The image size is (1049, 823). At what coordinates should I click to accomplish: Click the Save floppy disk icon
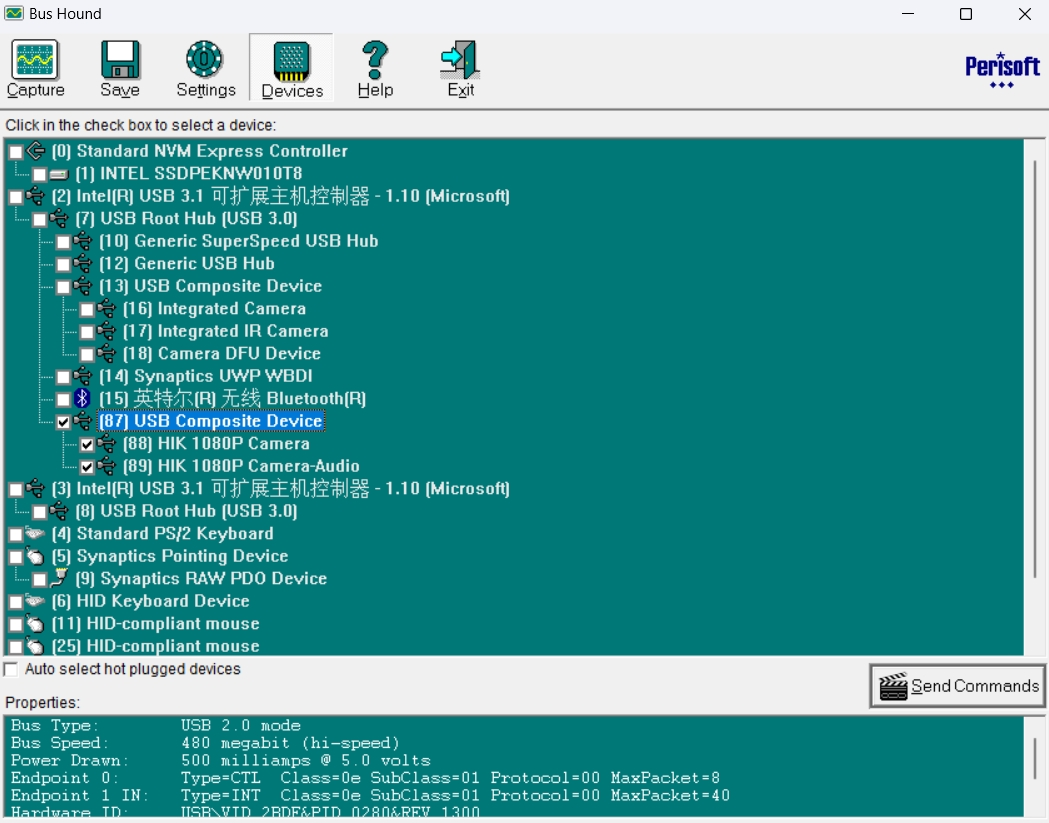click(x=120, y=61)
